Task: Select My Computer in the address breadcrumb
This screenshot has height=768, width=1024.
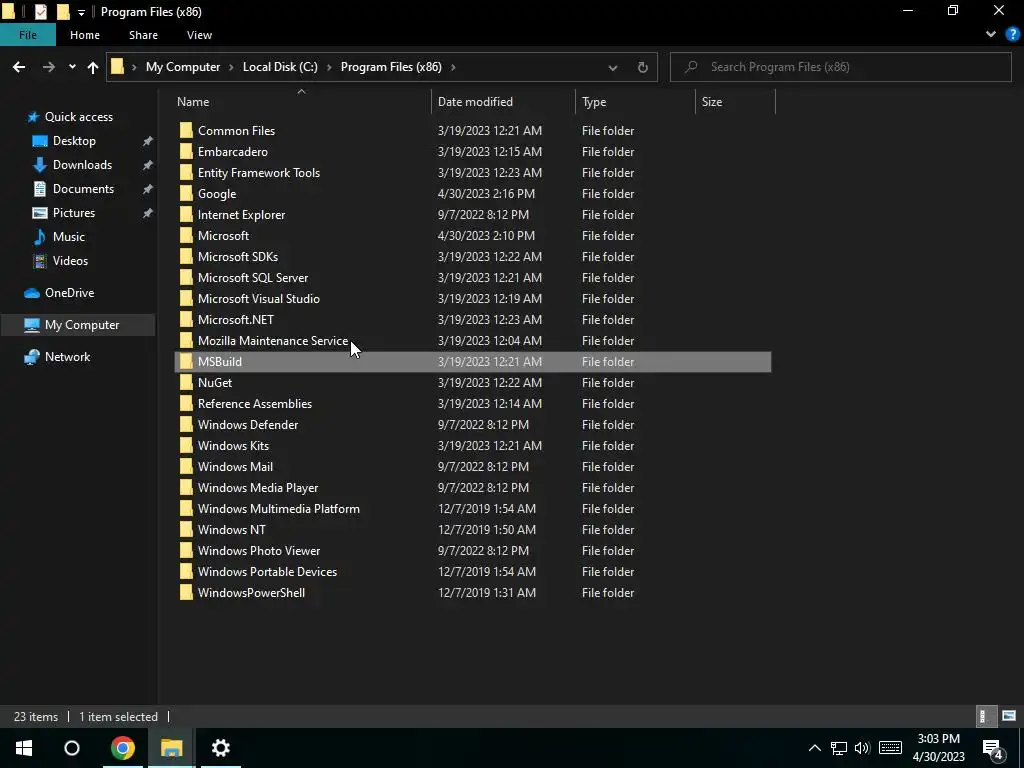Action: coord(183,67)
